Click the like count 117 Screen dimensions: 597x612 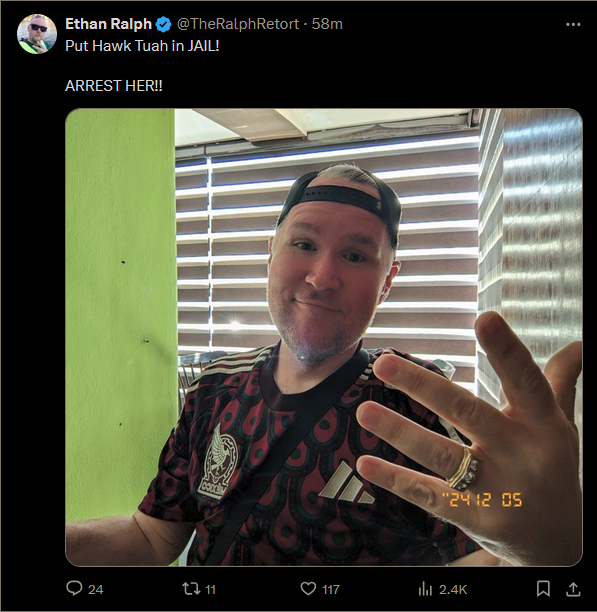pyautogui.click(x=331, y=589)
